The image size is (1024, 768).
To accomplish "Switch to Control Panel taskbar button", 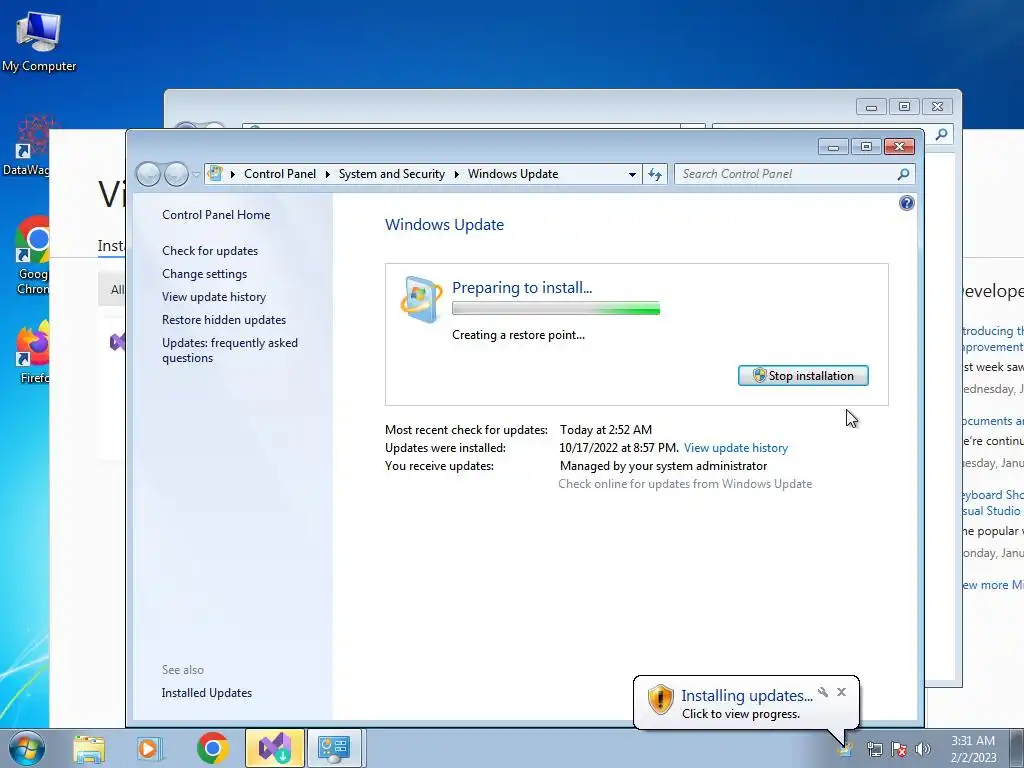I will [x=334, y=748].
